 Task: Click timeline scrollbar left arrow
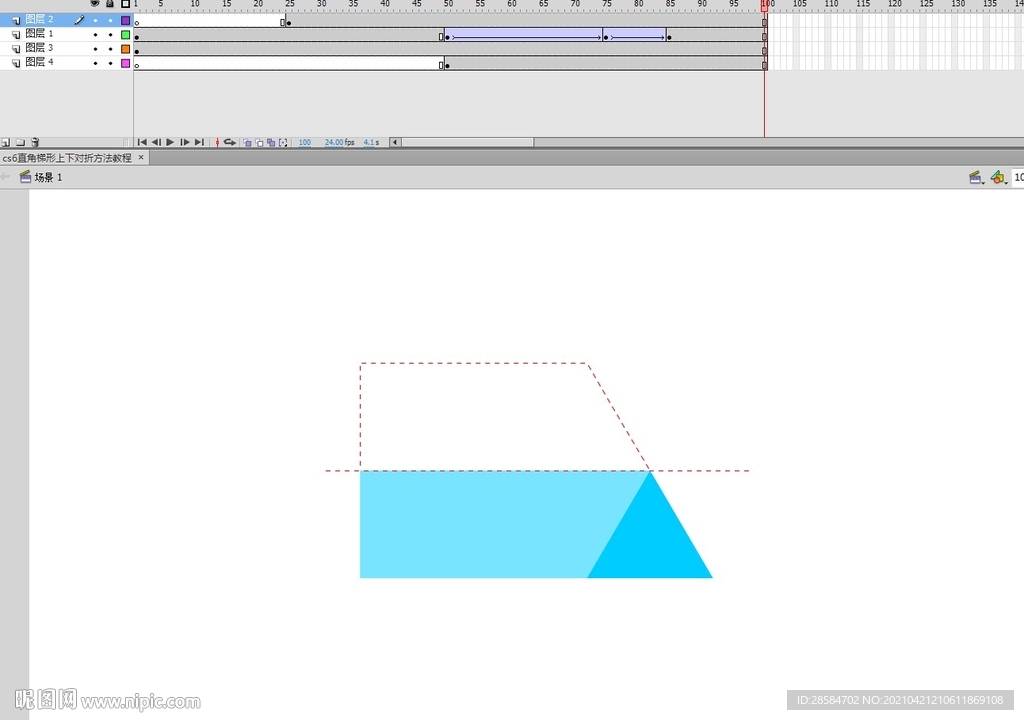click(395, 142)
